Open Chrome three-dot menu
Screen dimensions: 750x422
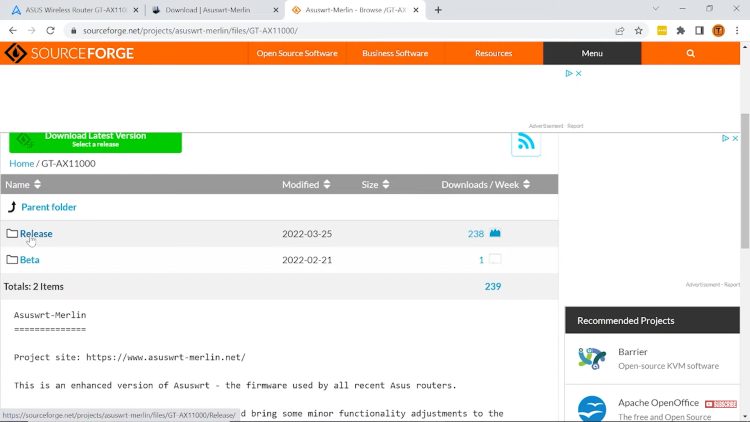(737, 31)
